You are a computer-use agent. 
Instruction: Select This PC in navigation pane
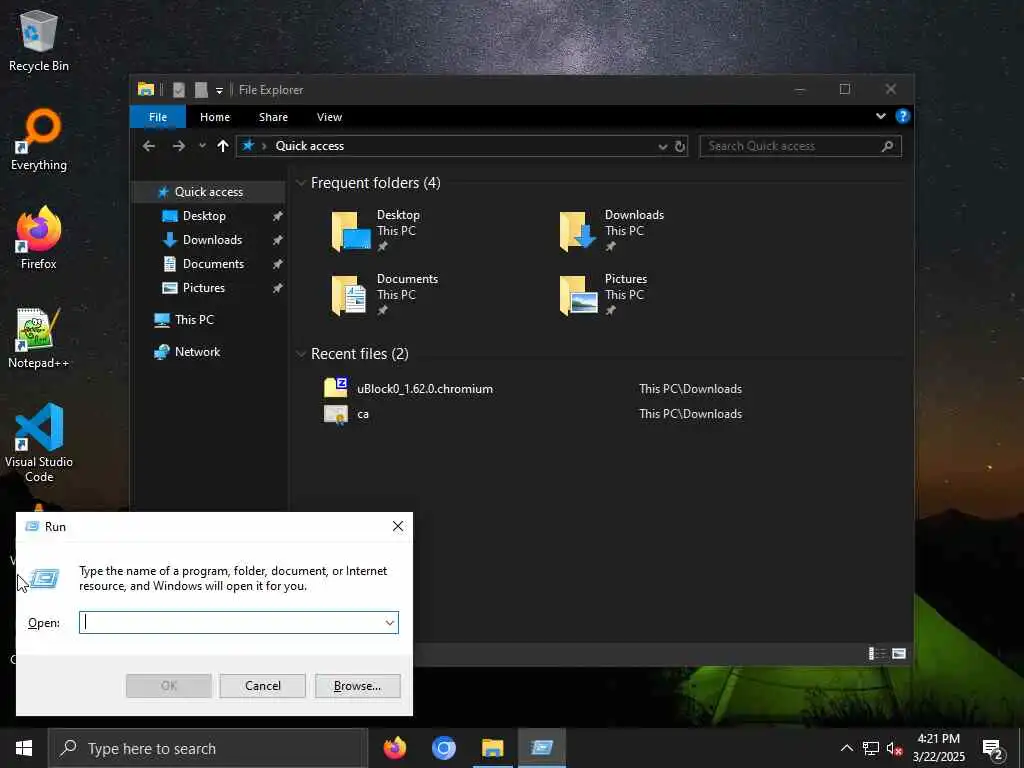pyautogui.click(x=194, y=320)
